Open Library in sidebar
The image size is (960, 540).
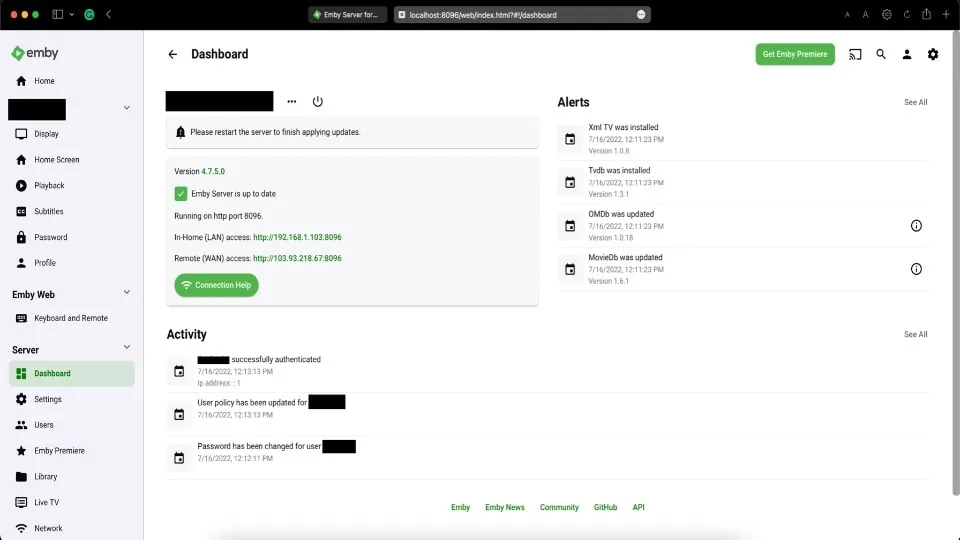72,476
